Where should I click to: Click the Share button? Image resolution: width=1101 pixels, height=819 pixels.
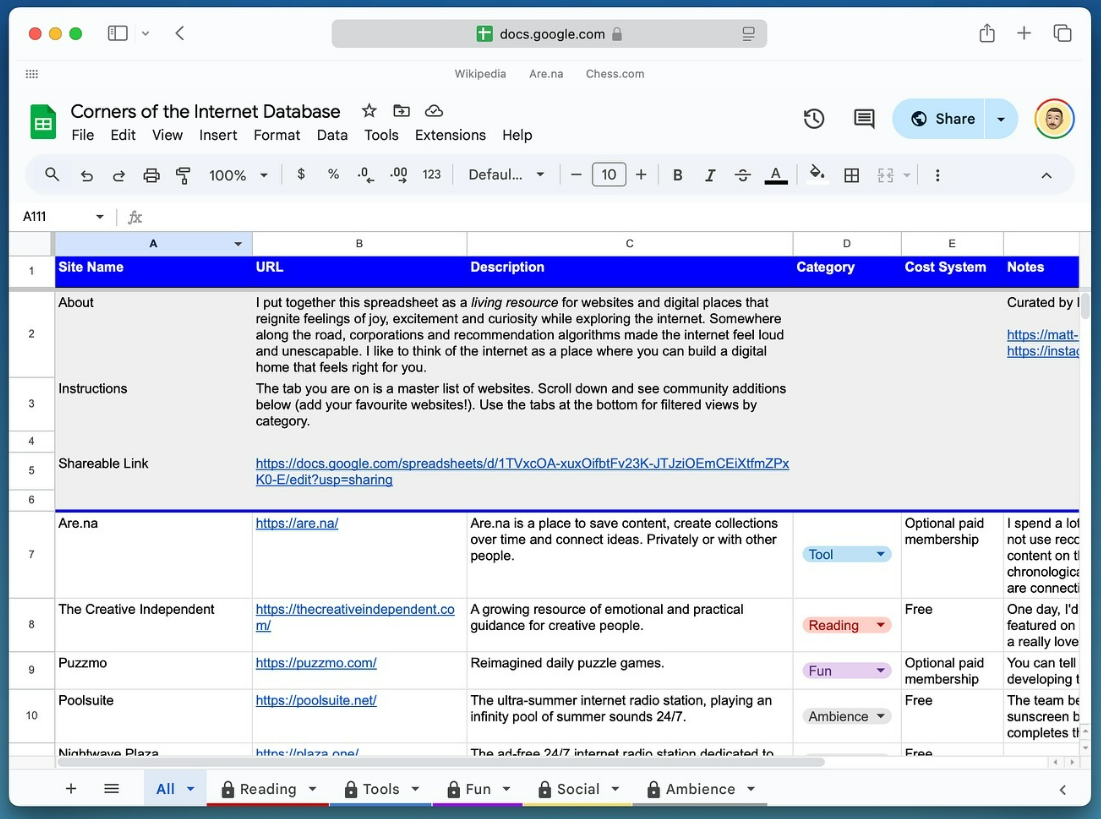pos(939,119)
